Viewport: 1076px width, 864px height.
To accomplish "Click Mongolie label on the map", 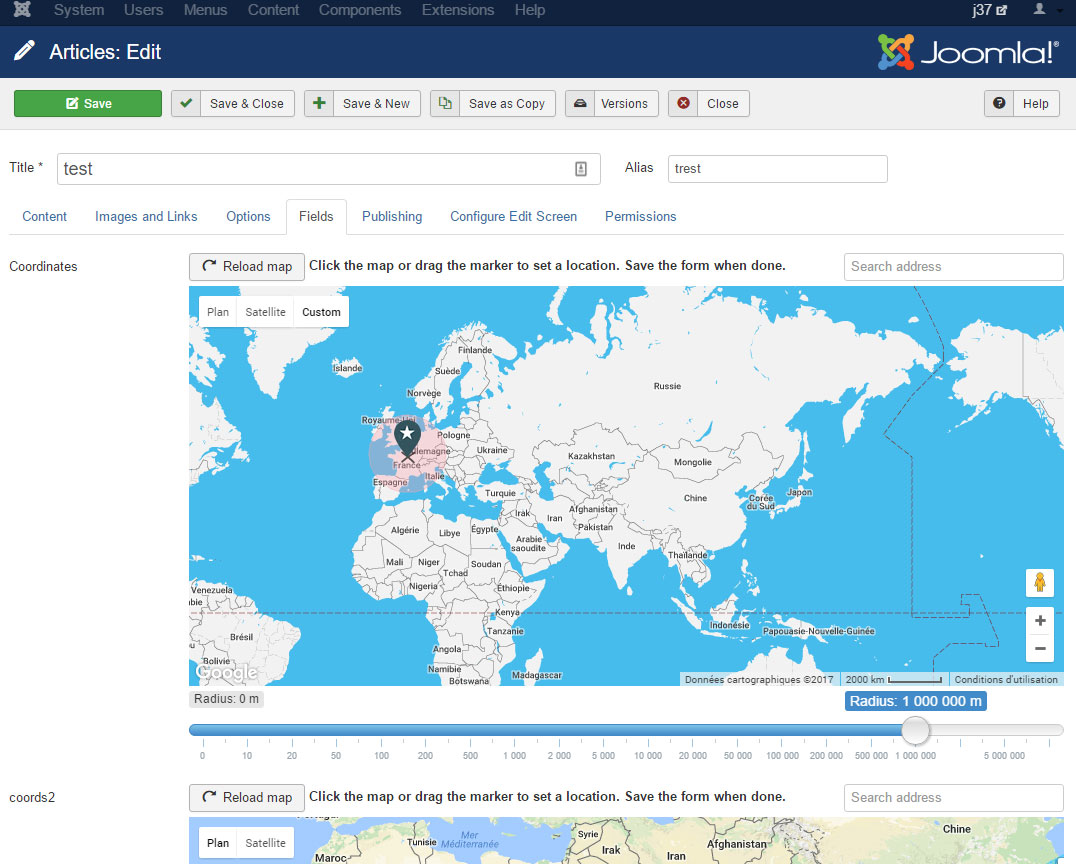I will click(692, 463).
